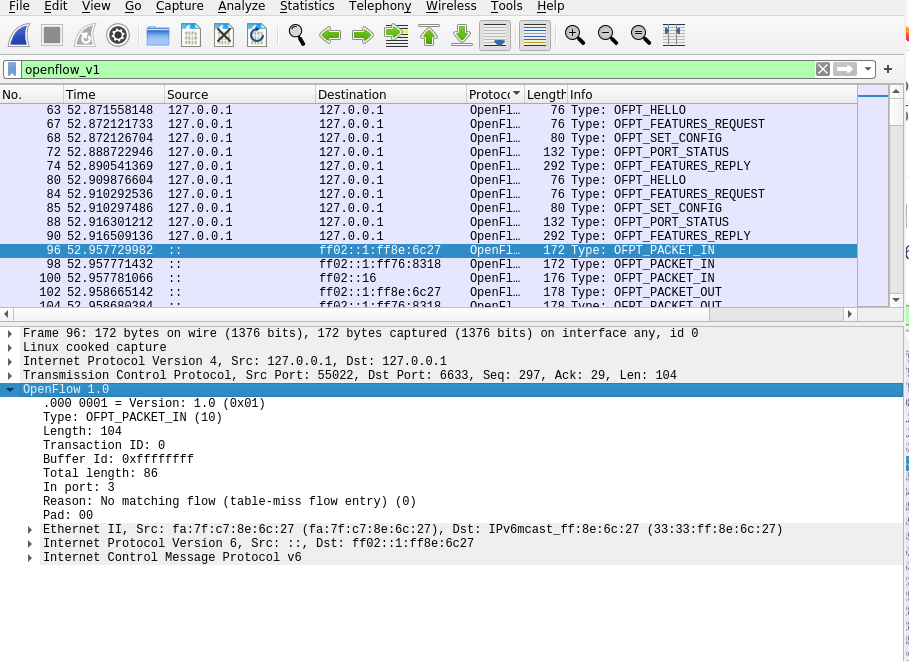Zoom in on packet text

tap(575, 35)
